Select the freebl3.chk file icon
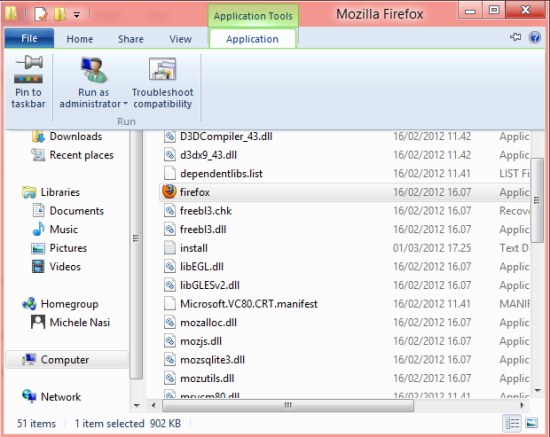 pos(170,210)
